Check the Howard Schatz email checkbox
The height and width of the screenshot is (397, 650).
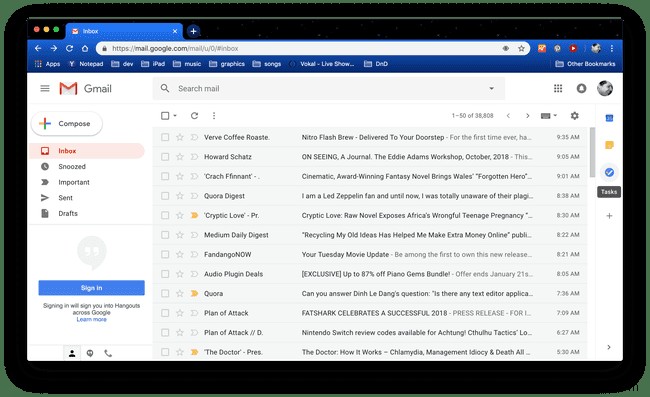coord(165,157)
